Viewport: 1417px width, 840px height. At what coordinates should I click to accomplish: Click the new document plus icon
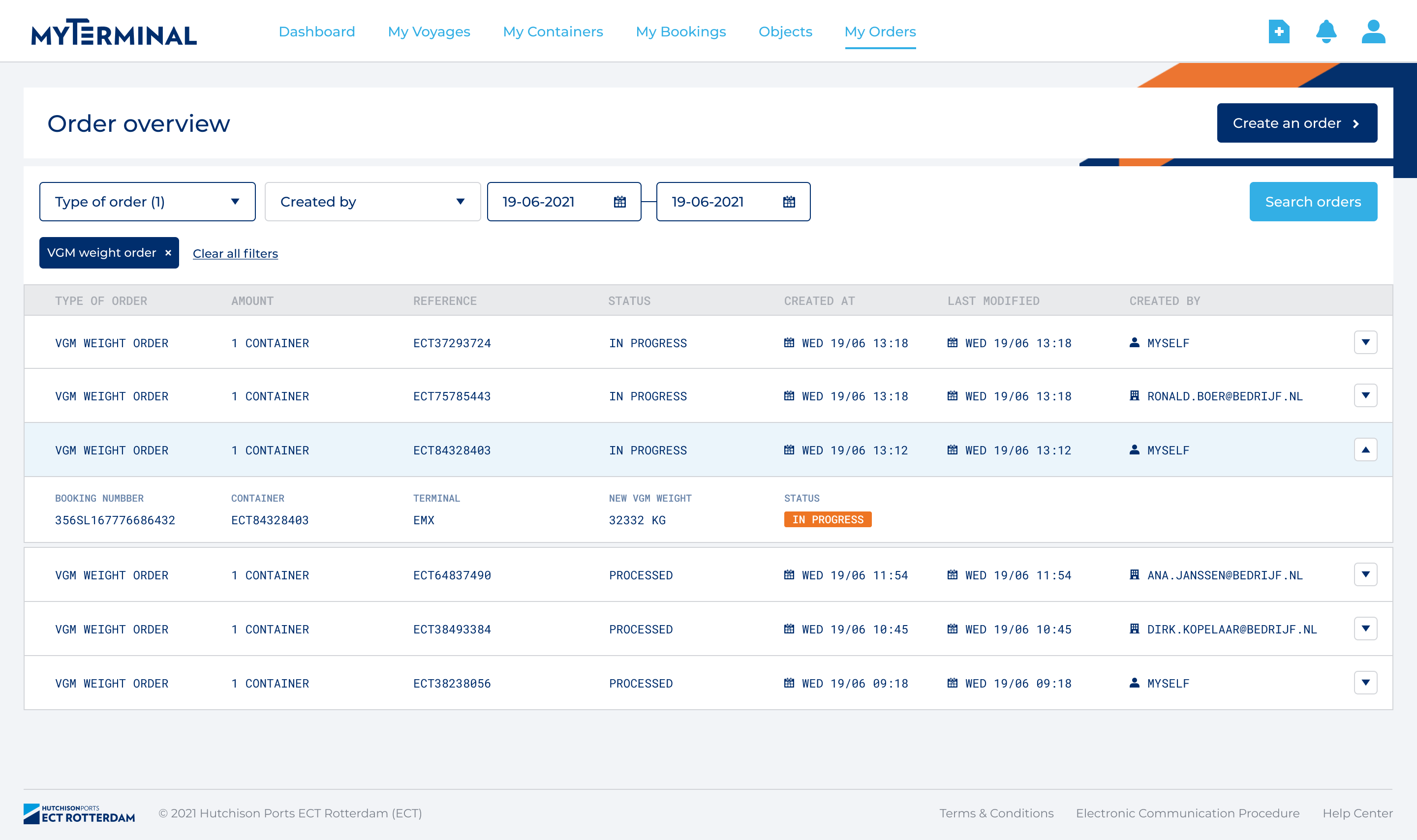click(1278, 31)
